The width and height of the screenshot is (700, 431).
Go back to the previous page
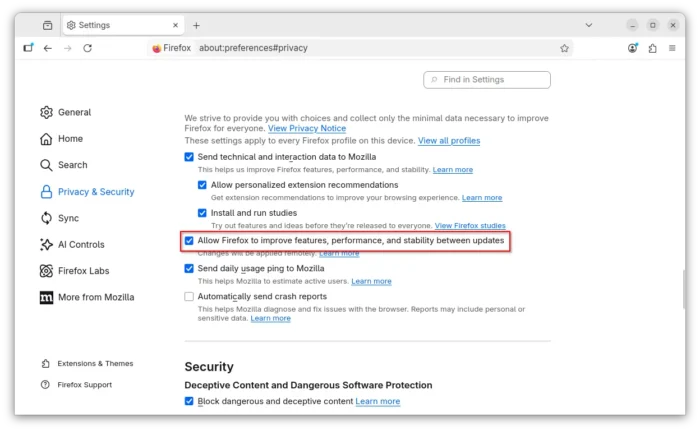48,48
